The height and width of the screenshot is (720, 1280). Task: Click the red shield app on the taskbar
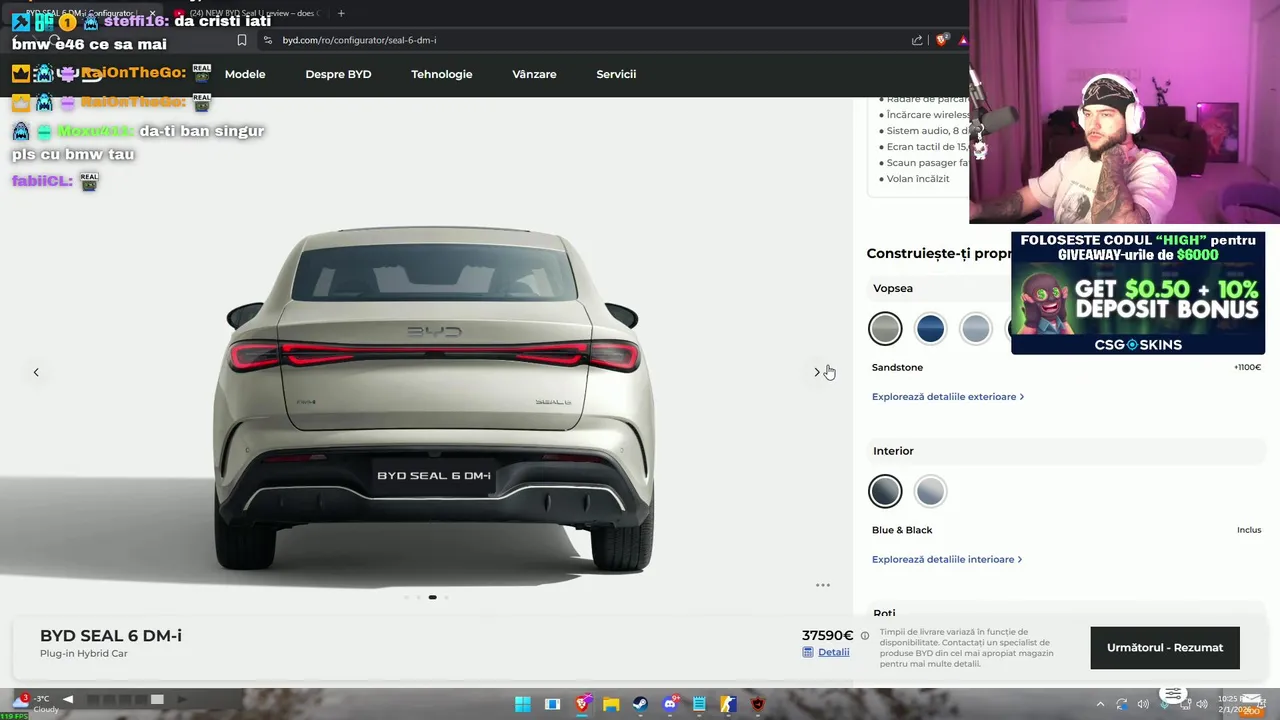758,704
